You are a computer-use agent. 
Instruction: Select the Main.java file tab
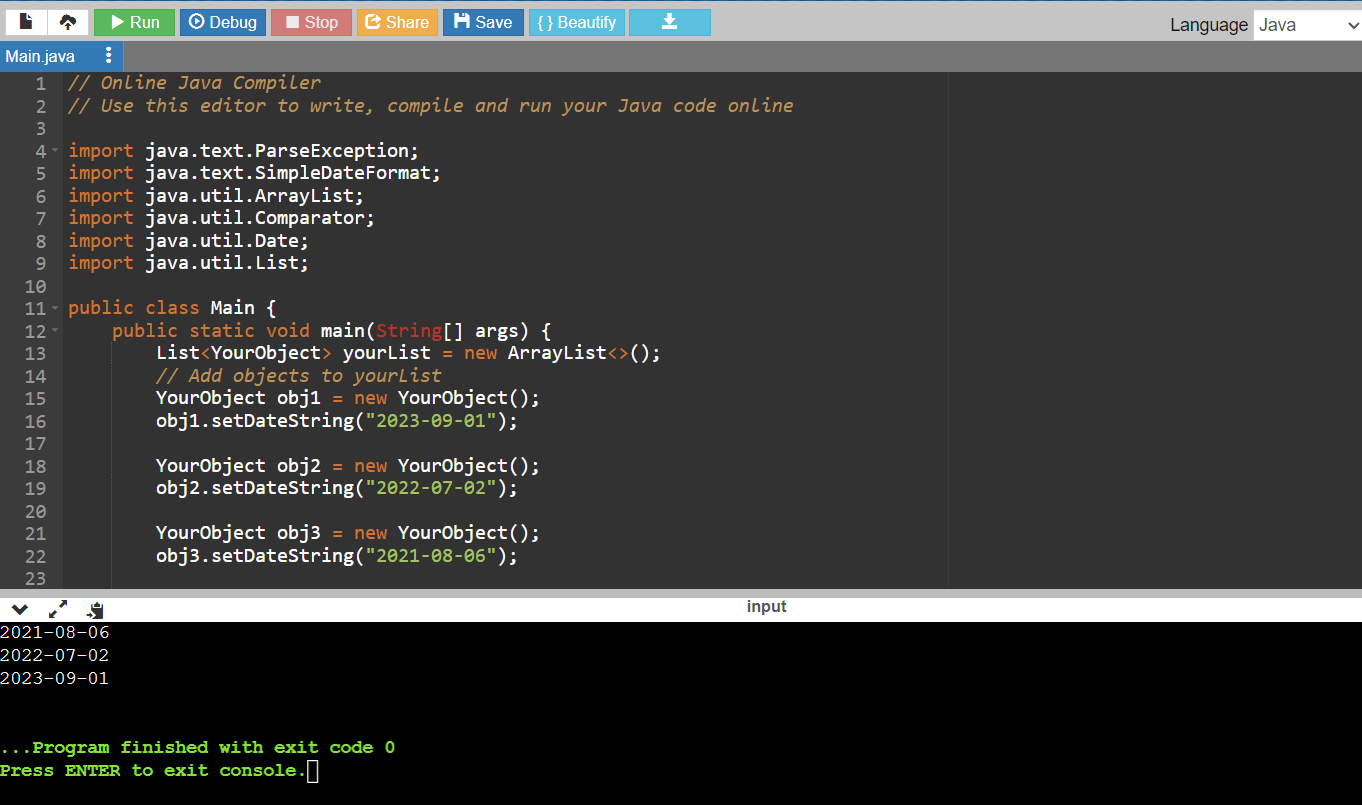click(x=41, y=56)
